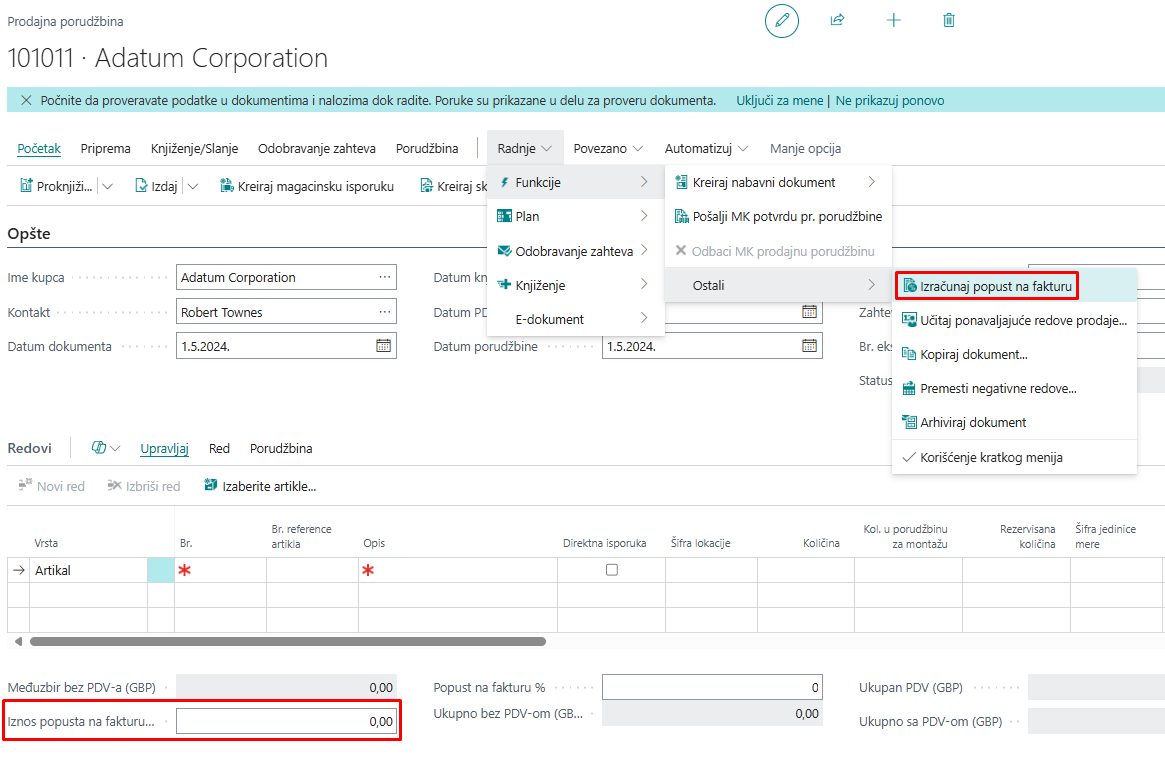
Task: Expand the Proknjiži dropdown arrow
Action: (x=108, y=186)
